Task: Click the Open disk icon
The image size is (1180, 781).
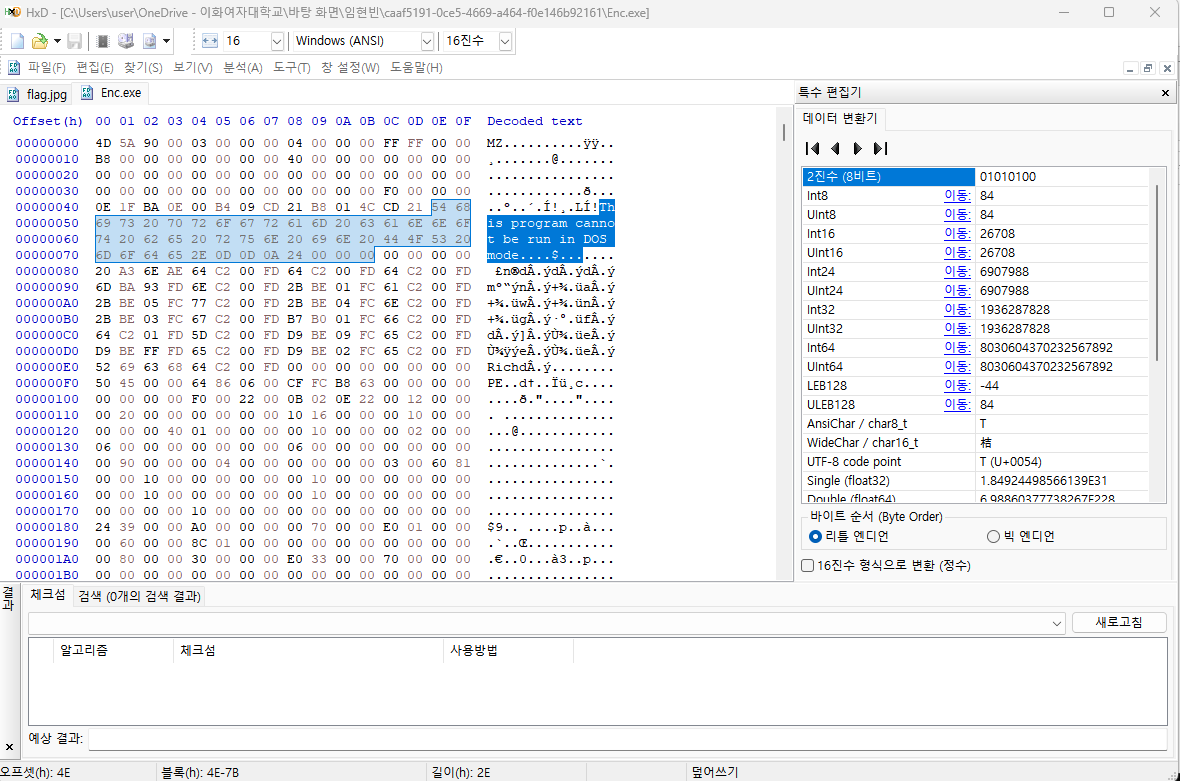Action: pos(126,41)
